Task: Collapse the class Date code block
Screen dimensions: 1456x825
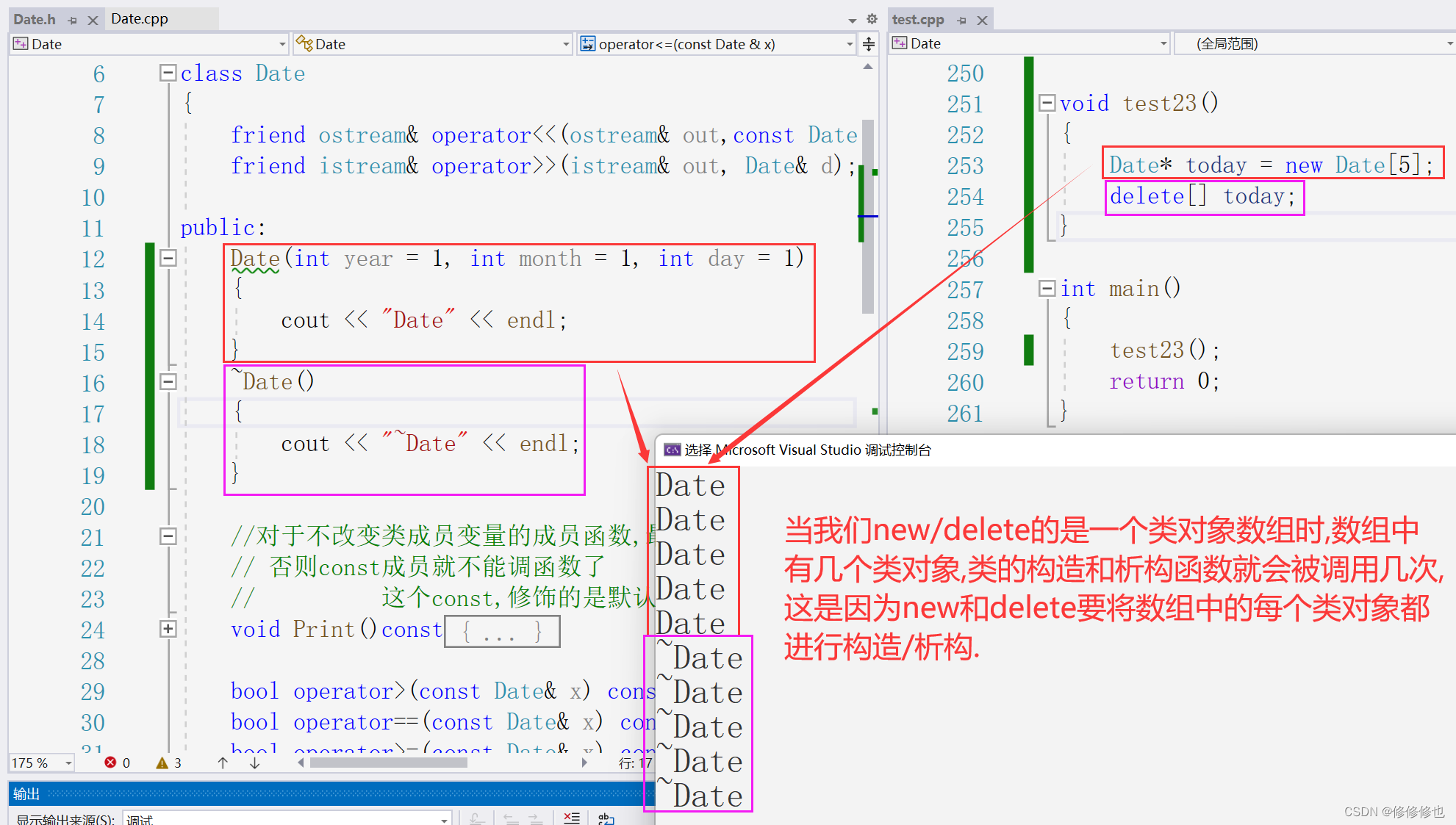Action: (x=168, y=73)
